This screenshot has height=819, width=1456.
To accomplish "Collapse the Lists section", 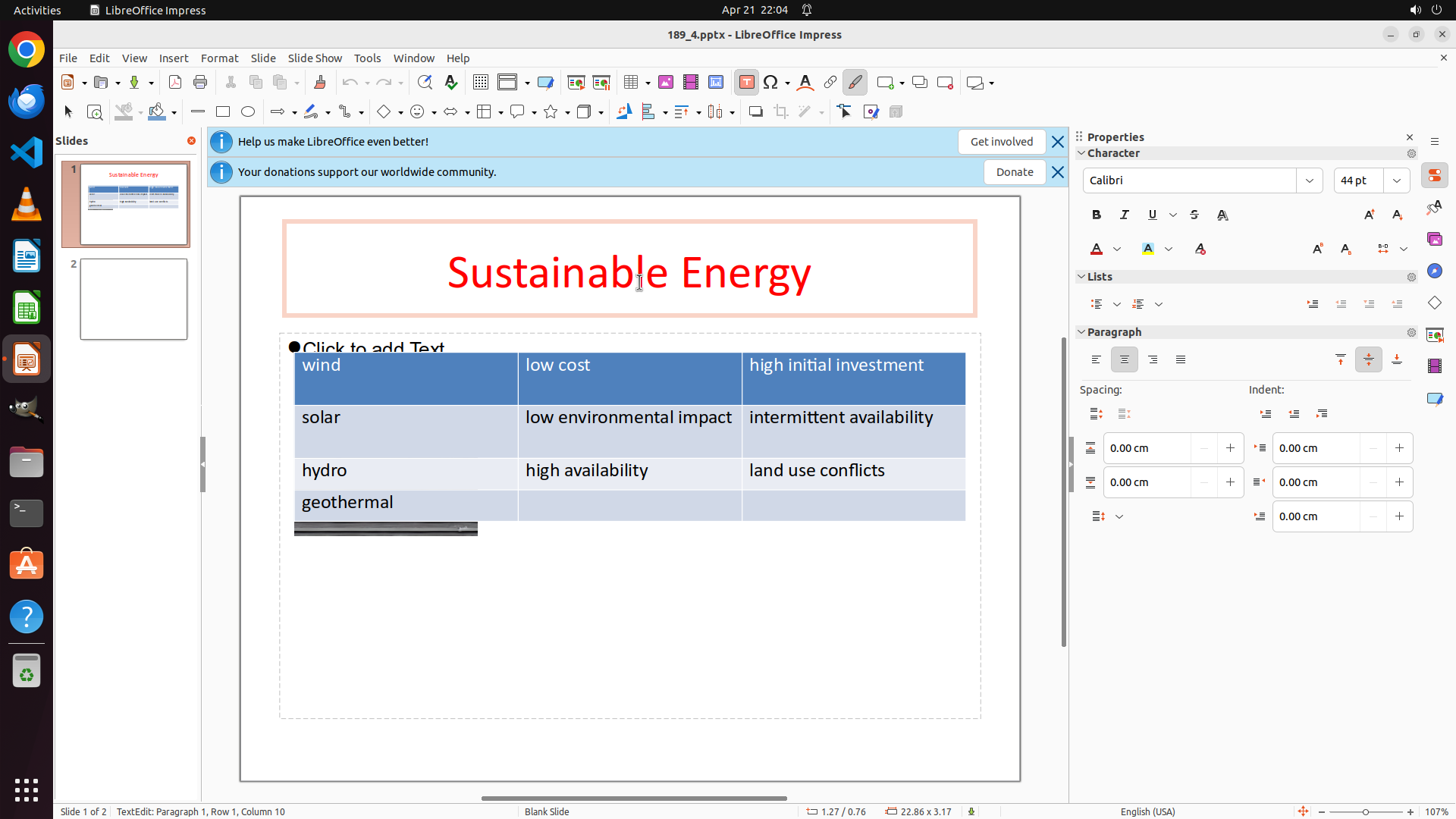I will tap(1081, 277).
